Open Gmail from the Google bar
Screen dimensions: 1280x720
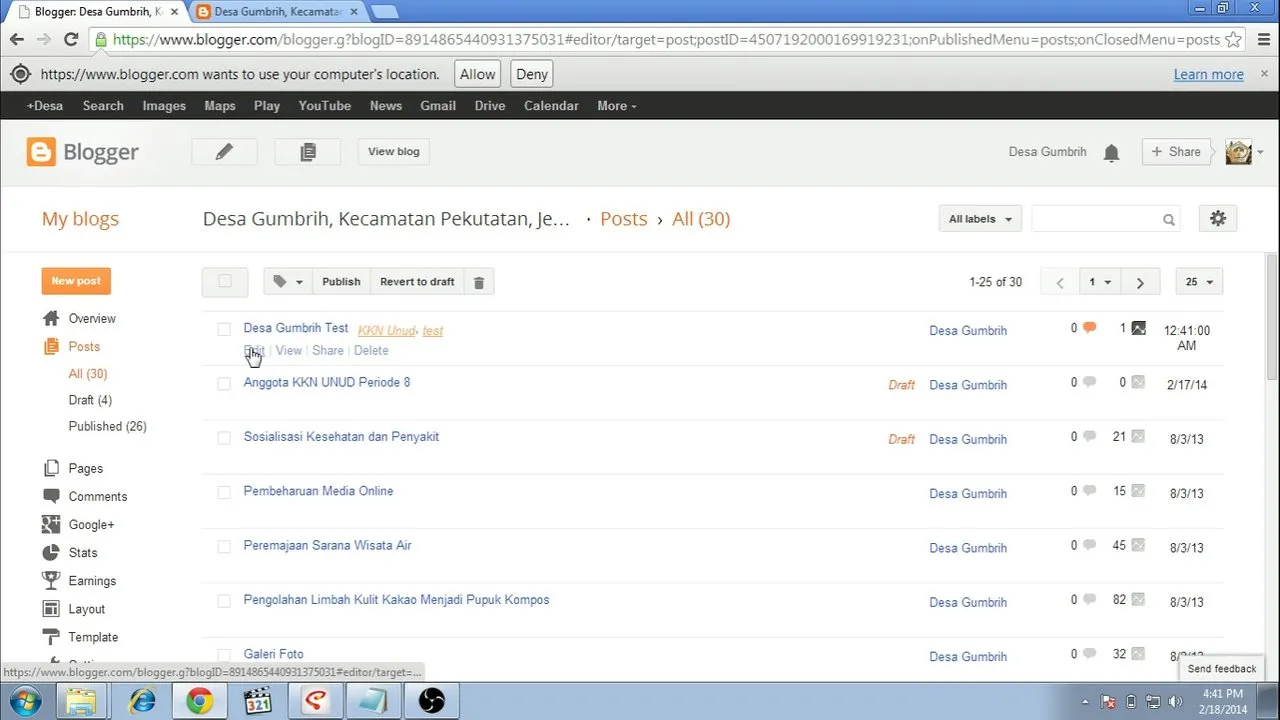tap(438, 106)
